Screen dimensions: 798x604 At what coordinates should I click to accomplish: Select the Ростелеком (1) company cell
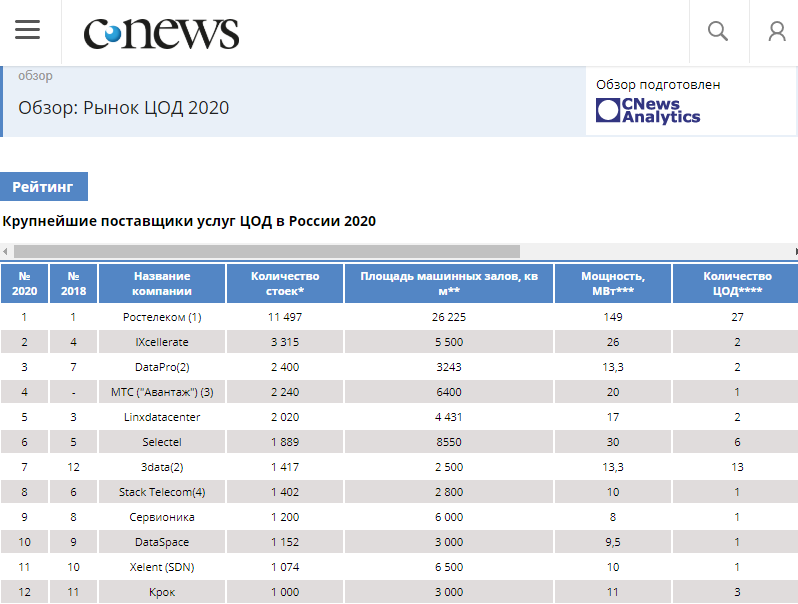(161, 317)
